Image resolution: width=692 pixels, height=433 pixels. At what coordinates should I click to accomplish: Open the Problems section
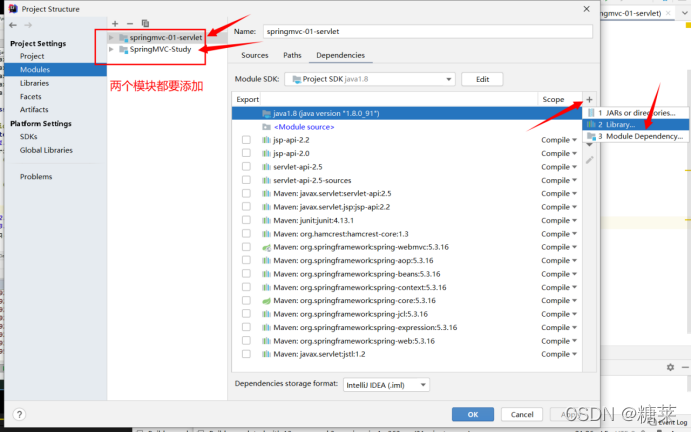[x=36, y=177]
